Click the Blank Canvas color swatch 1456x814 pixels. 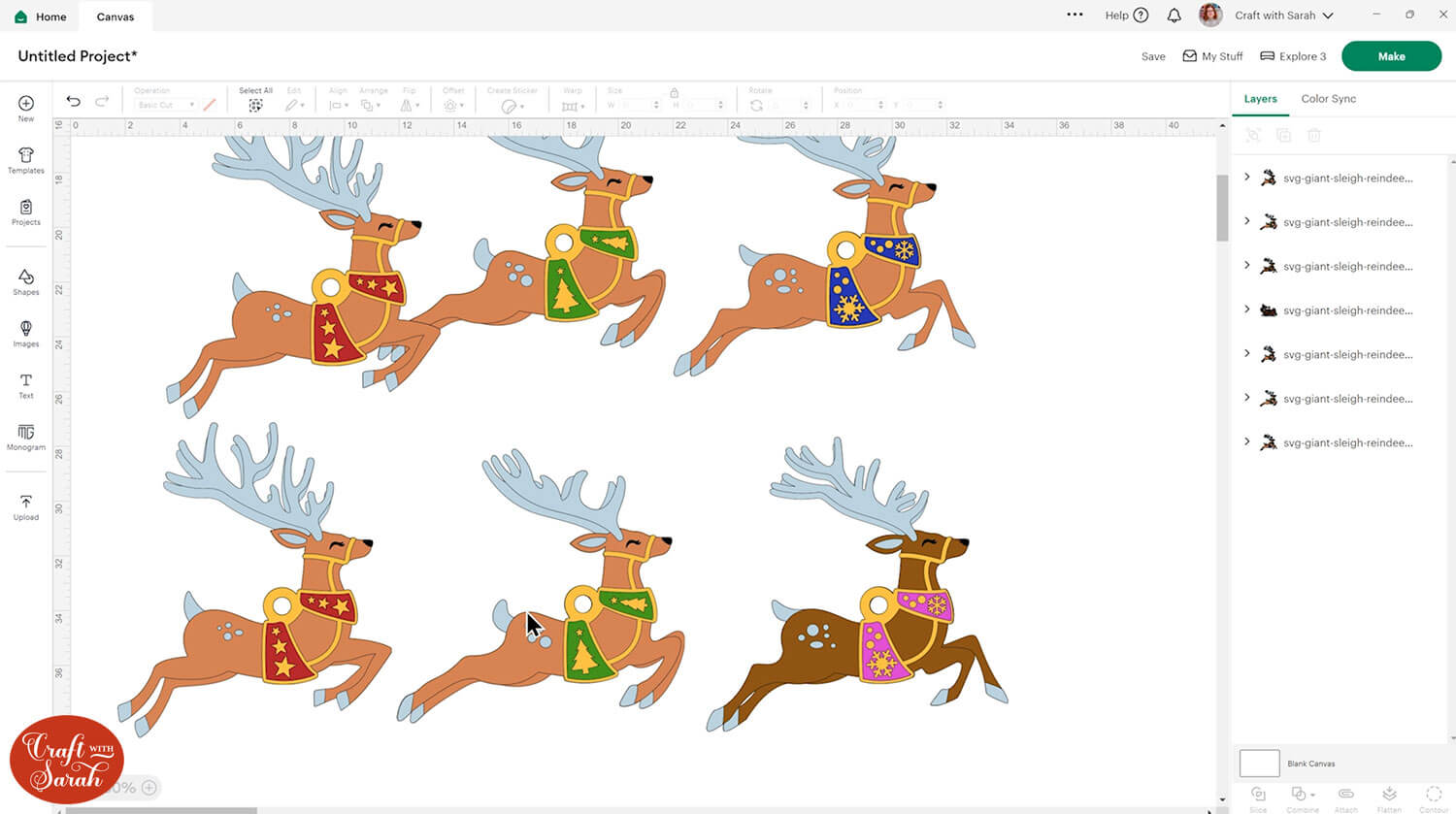pos(1259,763)
